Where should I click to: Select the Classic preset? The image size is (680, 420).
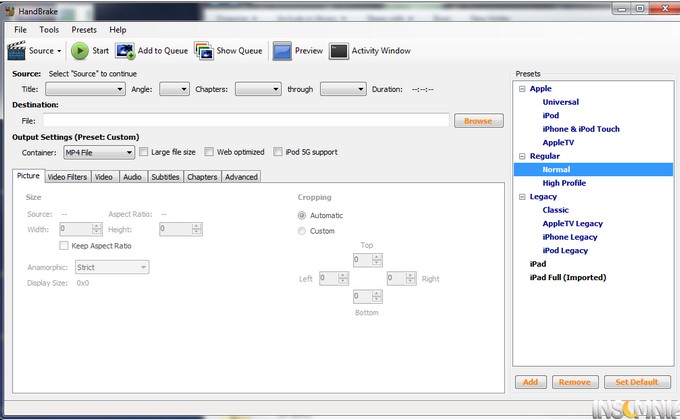556,210
